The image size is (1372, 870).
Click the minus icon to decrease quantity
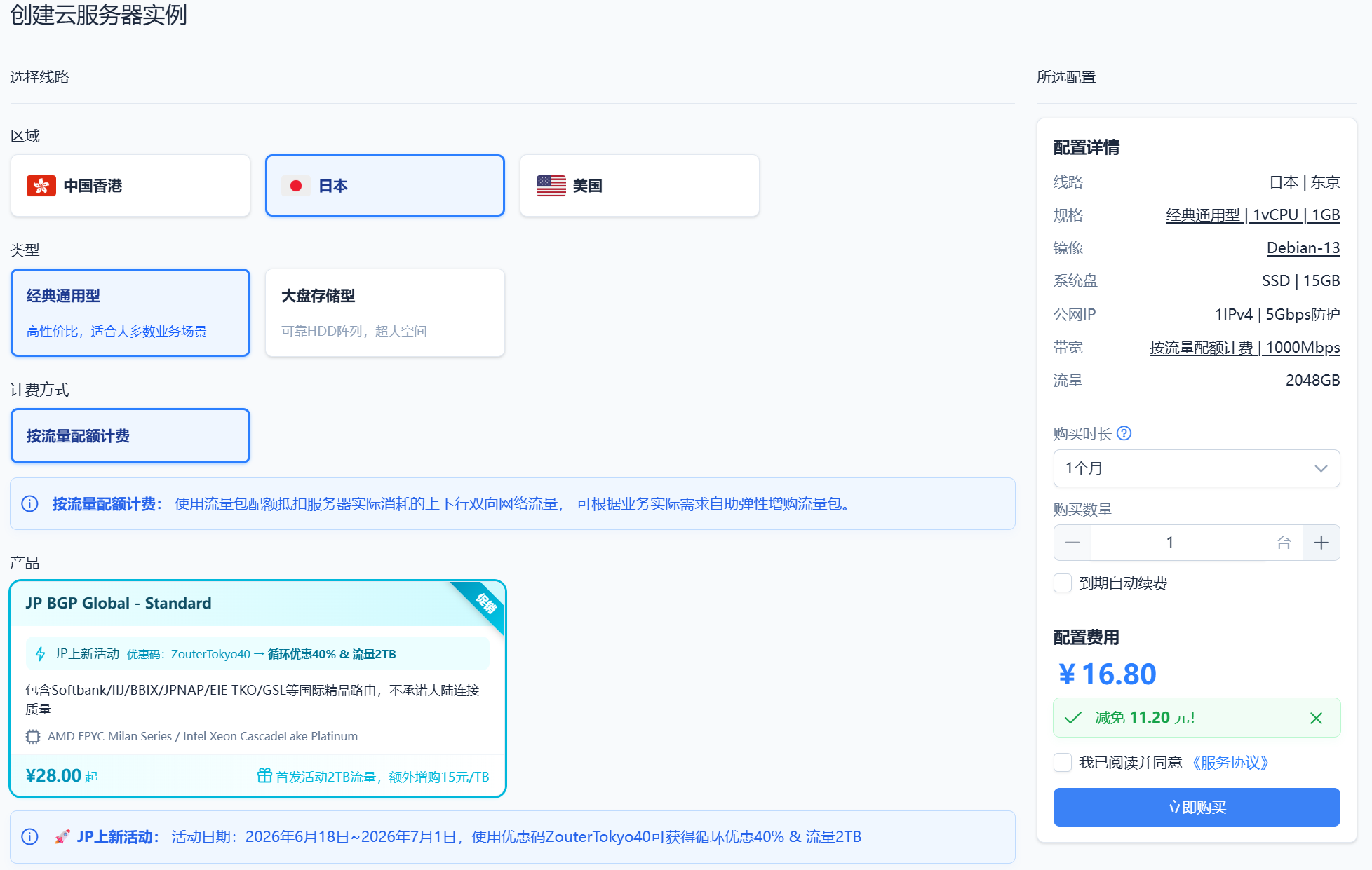click(1072, 543)
